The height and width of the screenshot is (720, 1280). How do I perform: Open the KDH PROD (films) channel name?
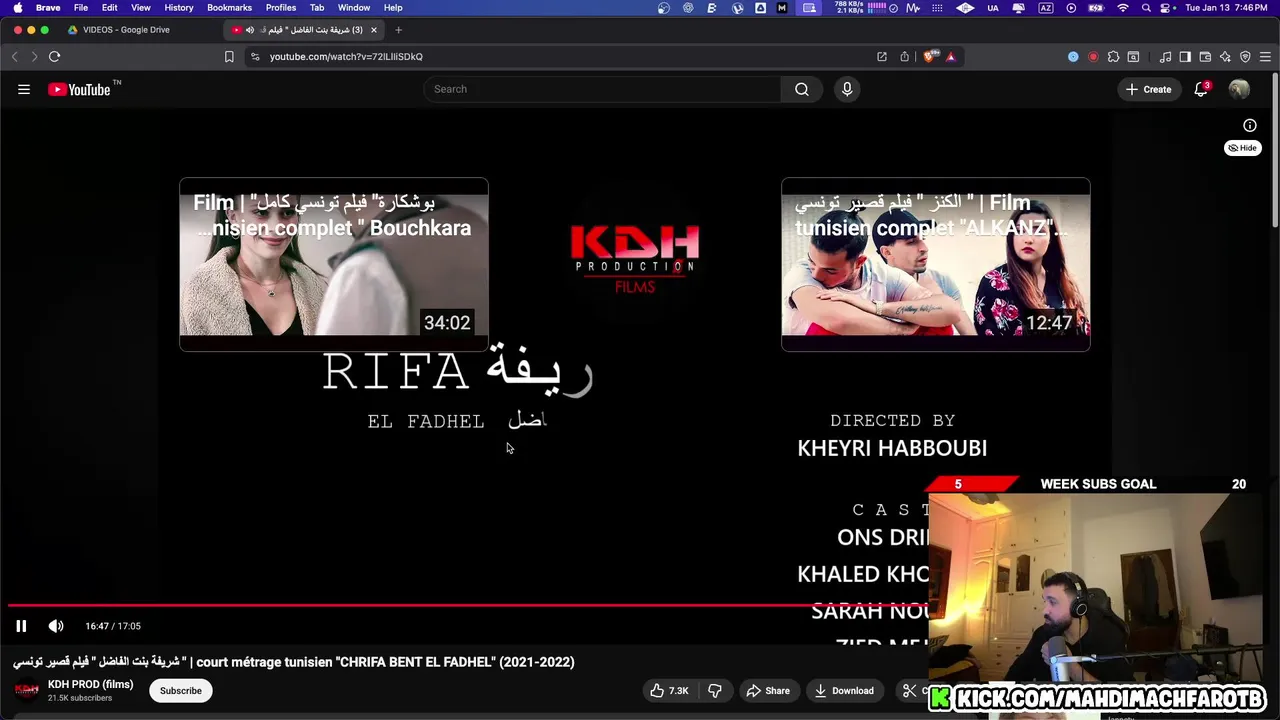coord(90,685)
